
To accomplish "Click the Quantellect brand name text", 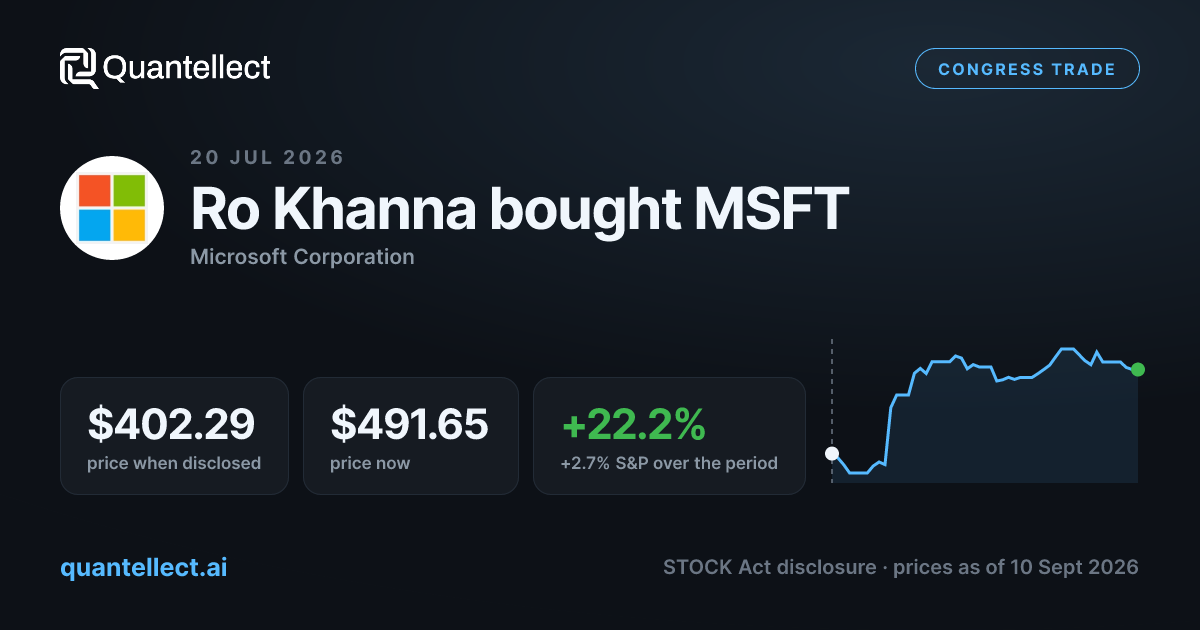I will 187,68.
